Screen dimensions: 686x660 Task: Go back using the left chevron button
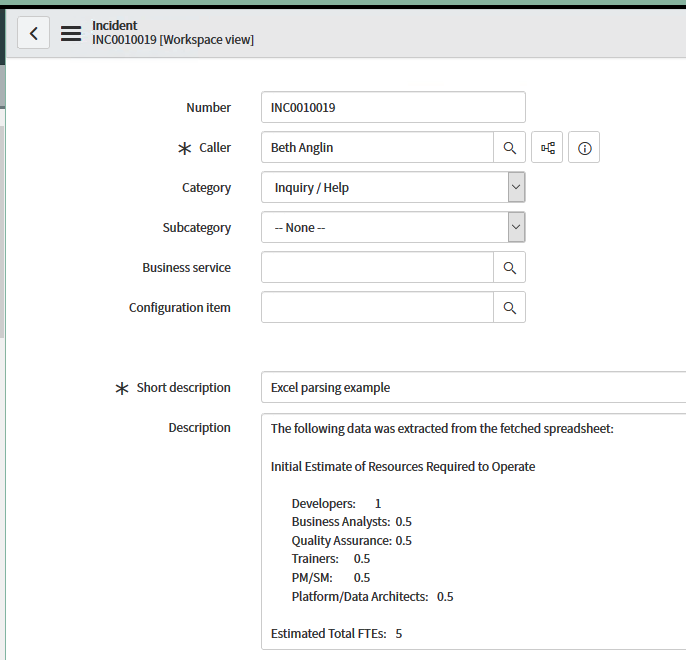pos(33,33)
